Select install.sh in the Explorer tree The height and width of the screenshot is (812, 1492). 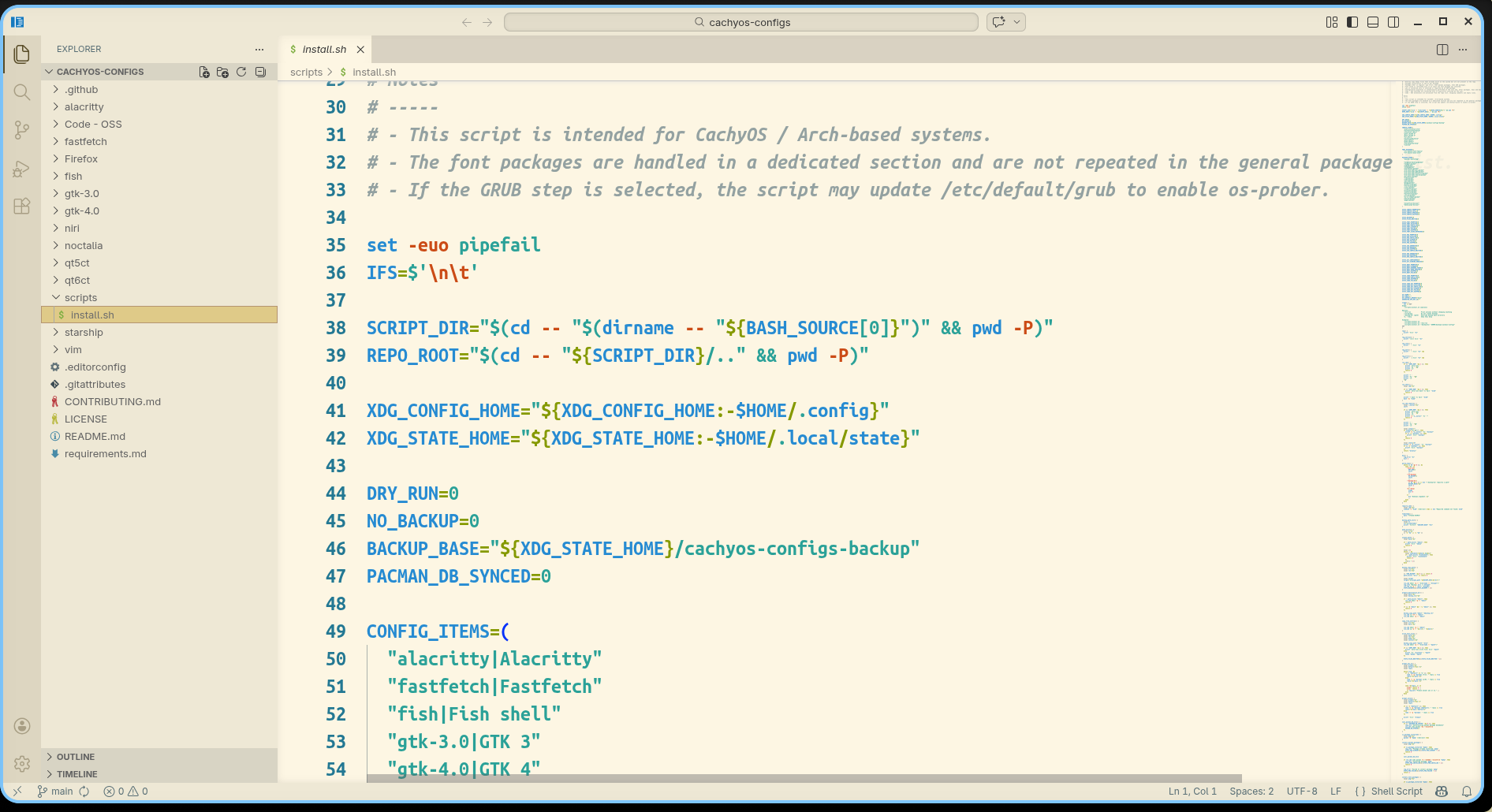click(159, 315)
